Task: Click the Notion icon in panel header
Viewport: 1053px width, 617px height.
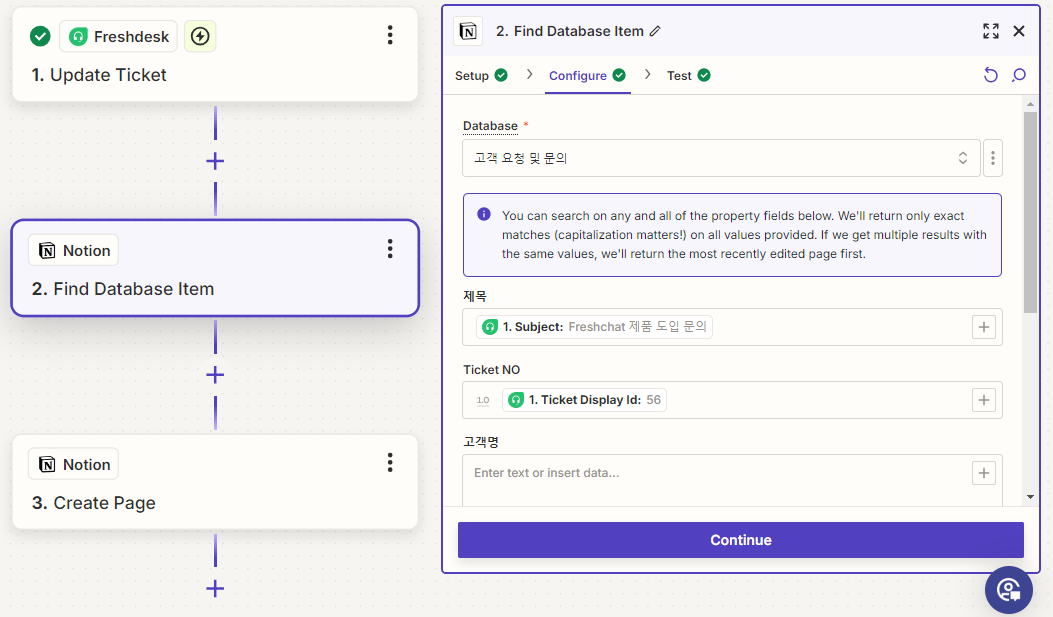Action: (x=468, y=31)
